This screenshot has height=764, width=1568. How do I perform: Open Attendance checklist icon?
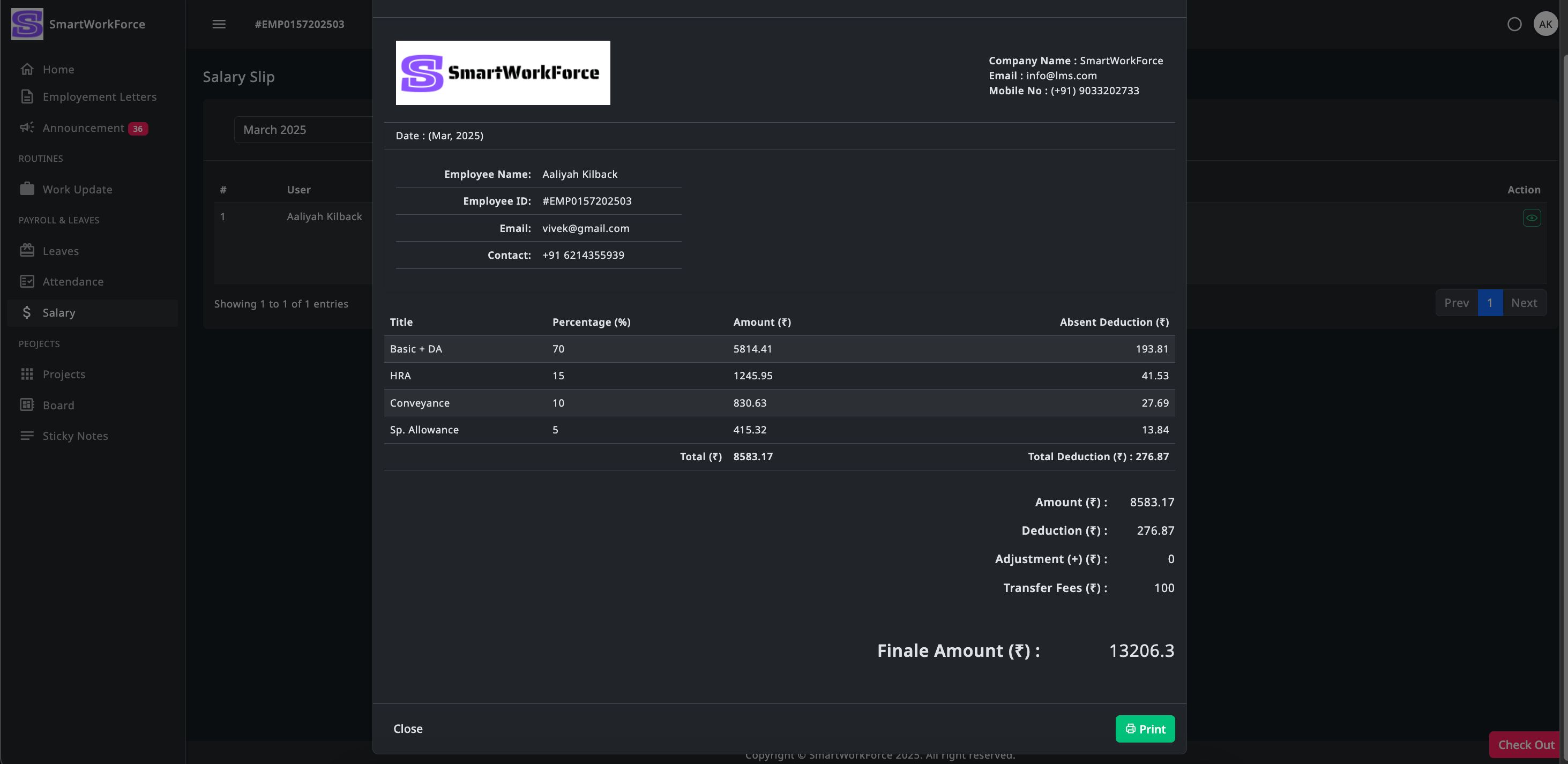click(27, 282)
